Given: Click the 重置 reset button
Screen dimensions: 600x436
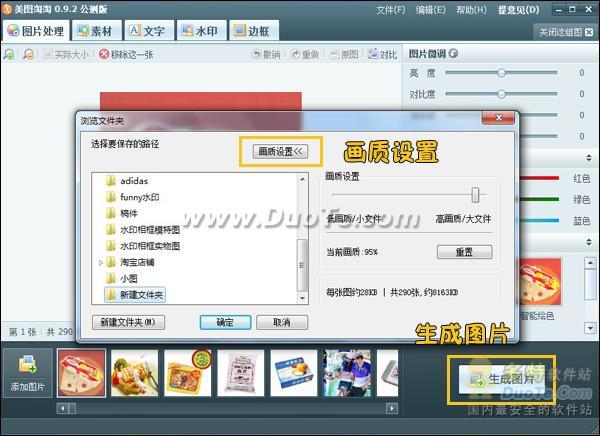Looking at the screenshot, I should (465, 252).
